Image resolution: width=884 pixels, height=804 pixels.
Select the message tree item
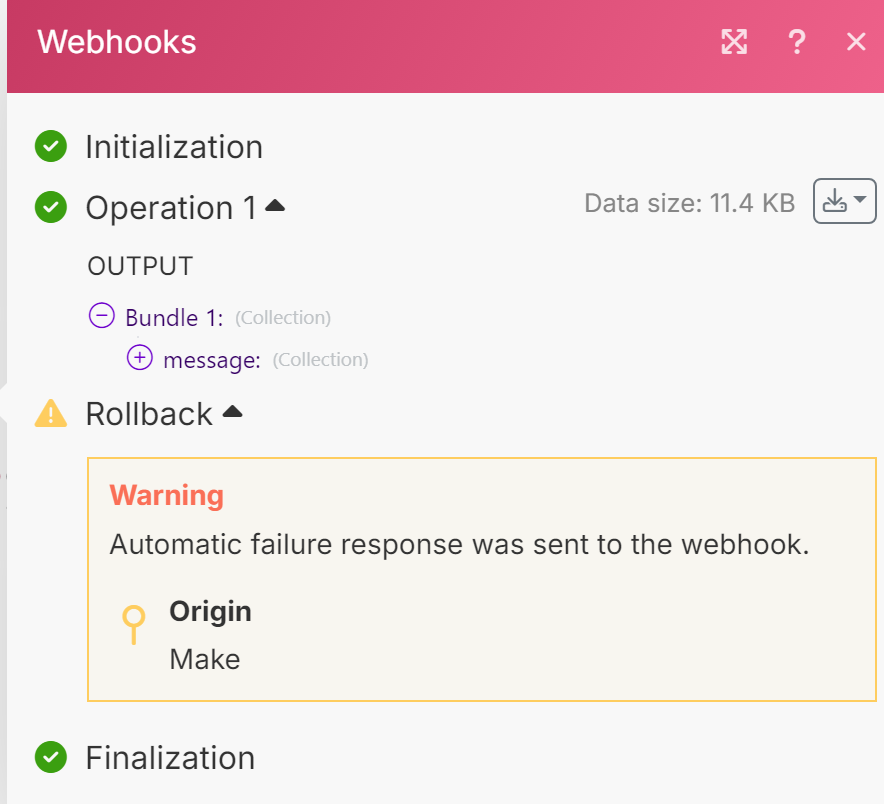(x=215, y=359)
